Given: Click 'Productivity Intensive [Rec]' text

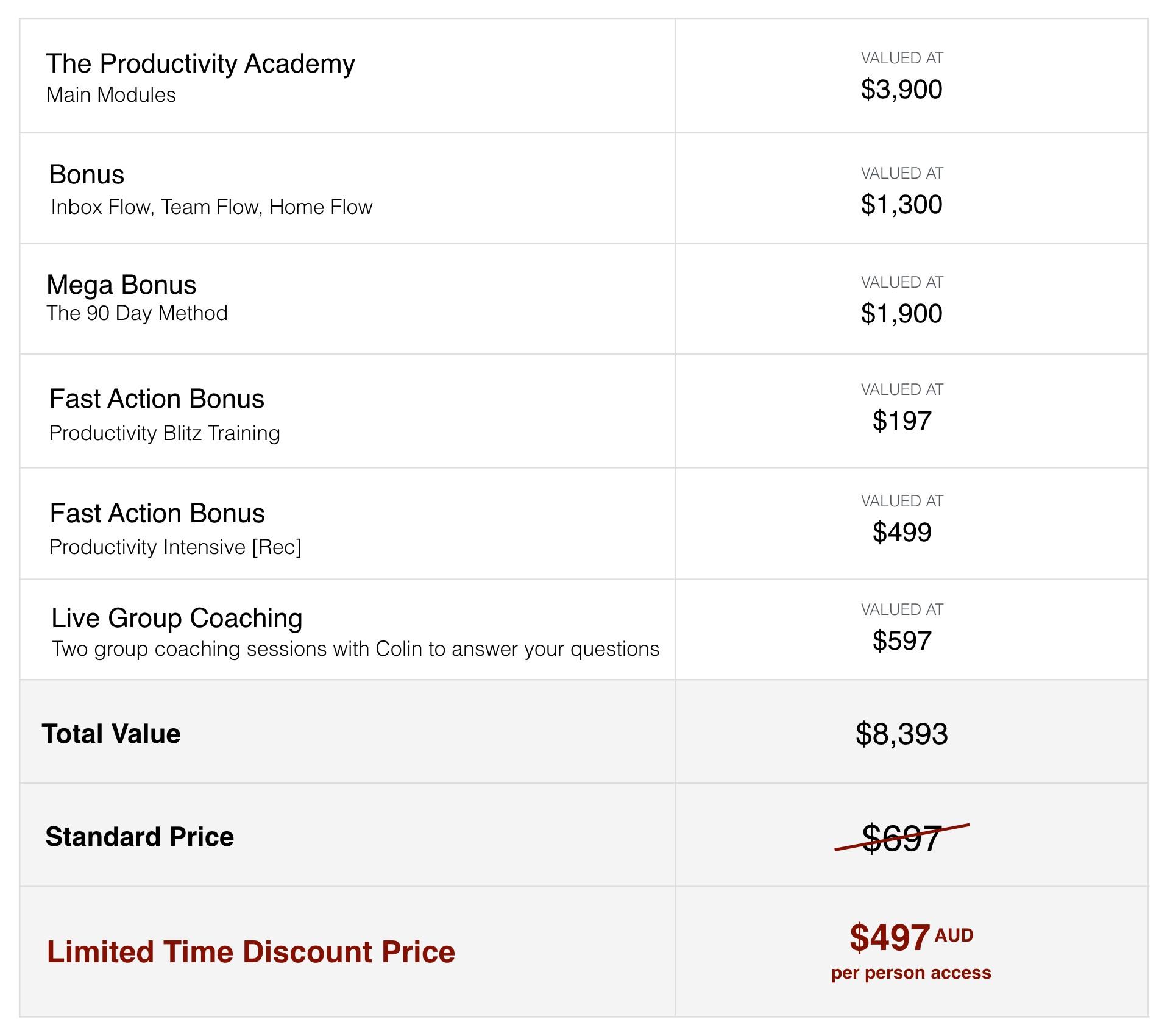Looking at the screenshot, I should pos(175,547).
